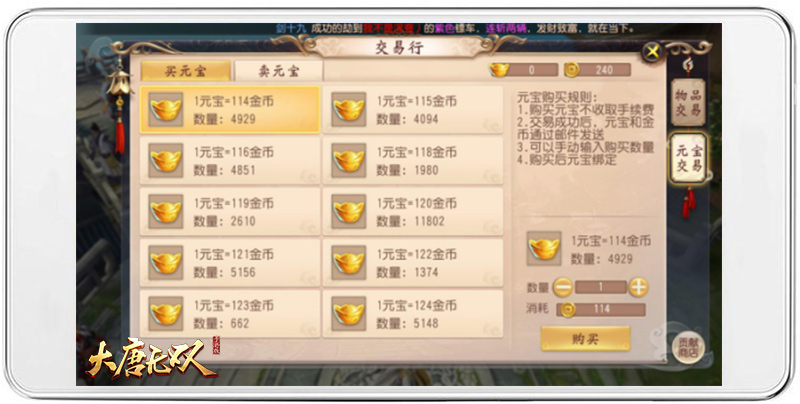This screenshot has width=800, height=404.
Task: Click the minus quantity button
Action: click(x=563, y=288)
